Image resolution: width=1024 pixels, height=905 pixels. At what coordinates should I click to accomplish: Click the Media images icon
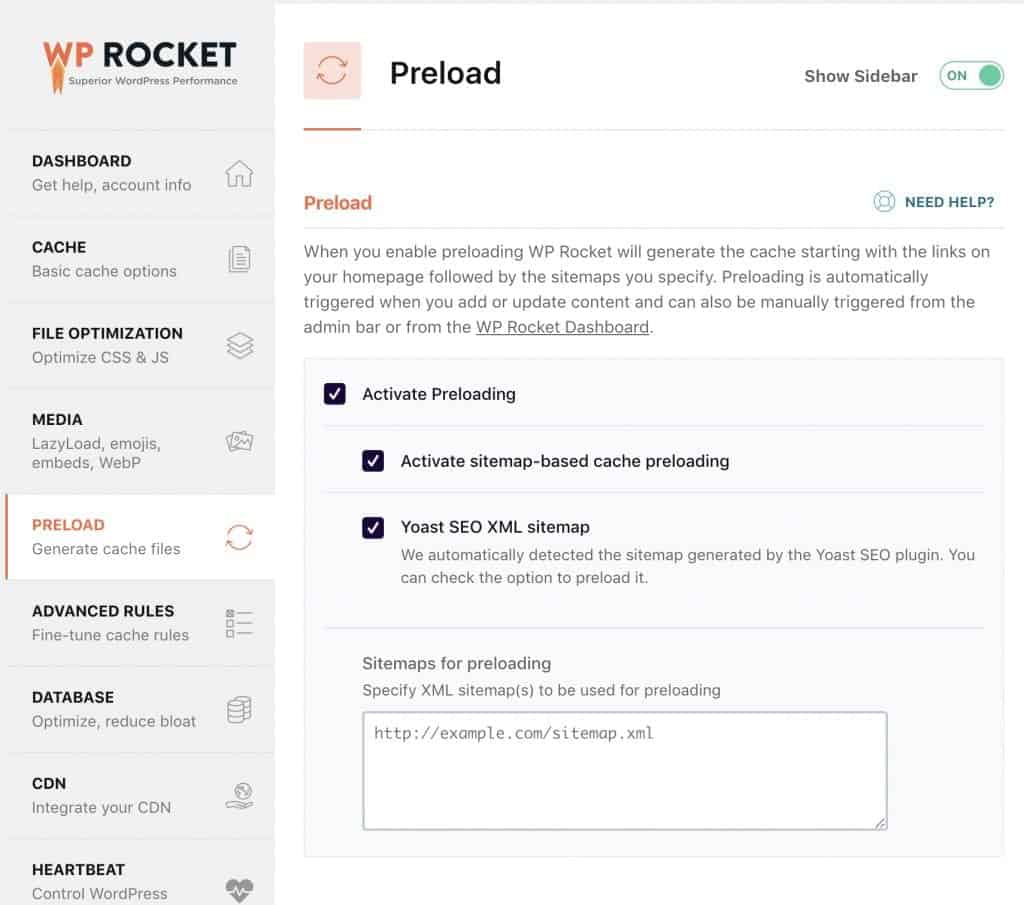pyautogui.click(x=239, y=441)
